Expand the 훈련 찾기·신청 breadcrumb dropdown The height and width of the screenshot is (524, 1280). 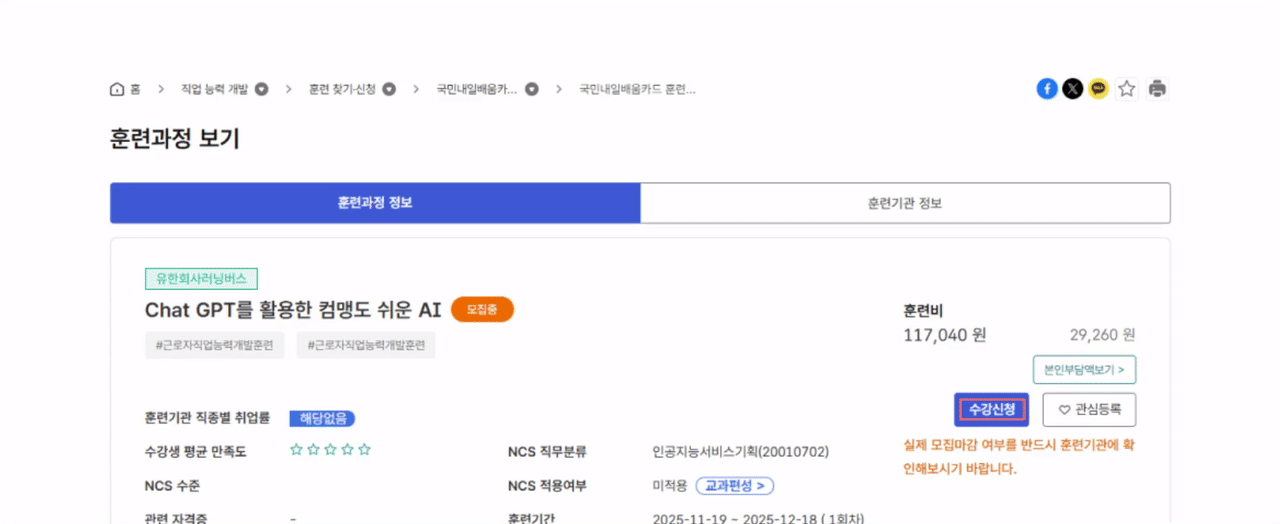click(x=389, y=89)
